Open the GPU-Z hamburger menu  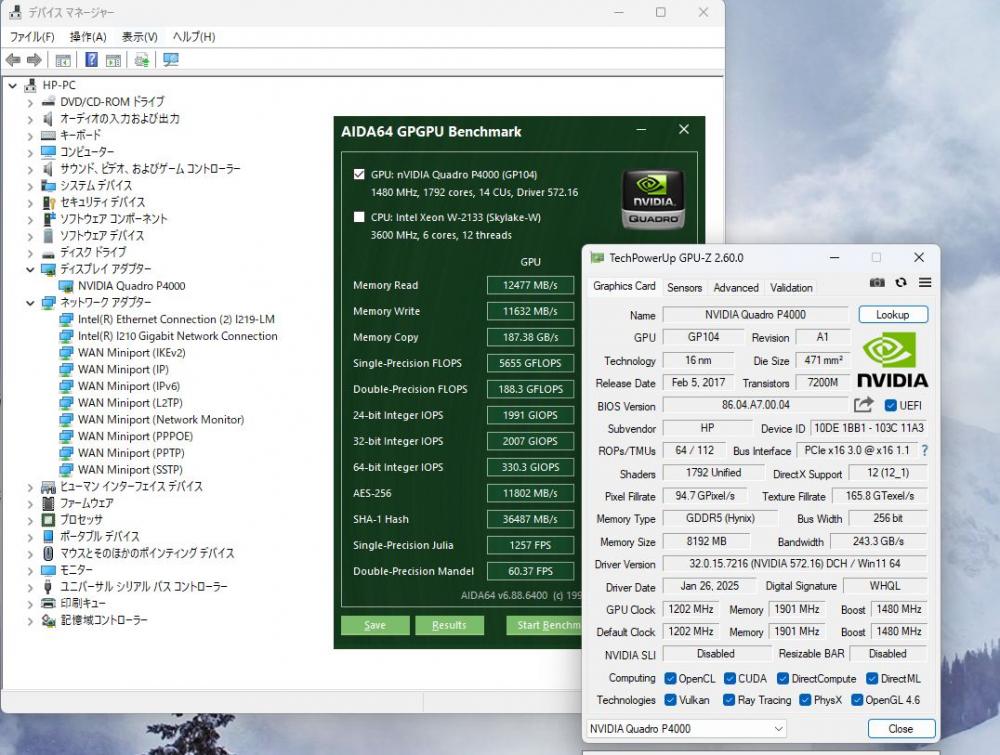[x=925, y=282]
